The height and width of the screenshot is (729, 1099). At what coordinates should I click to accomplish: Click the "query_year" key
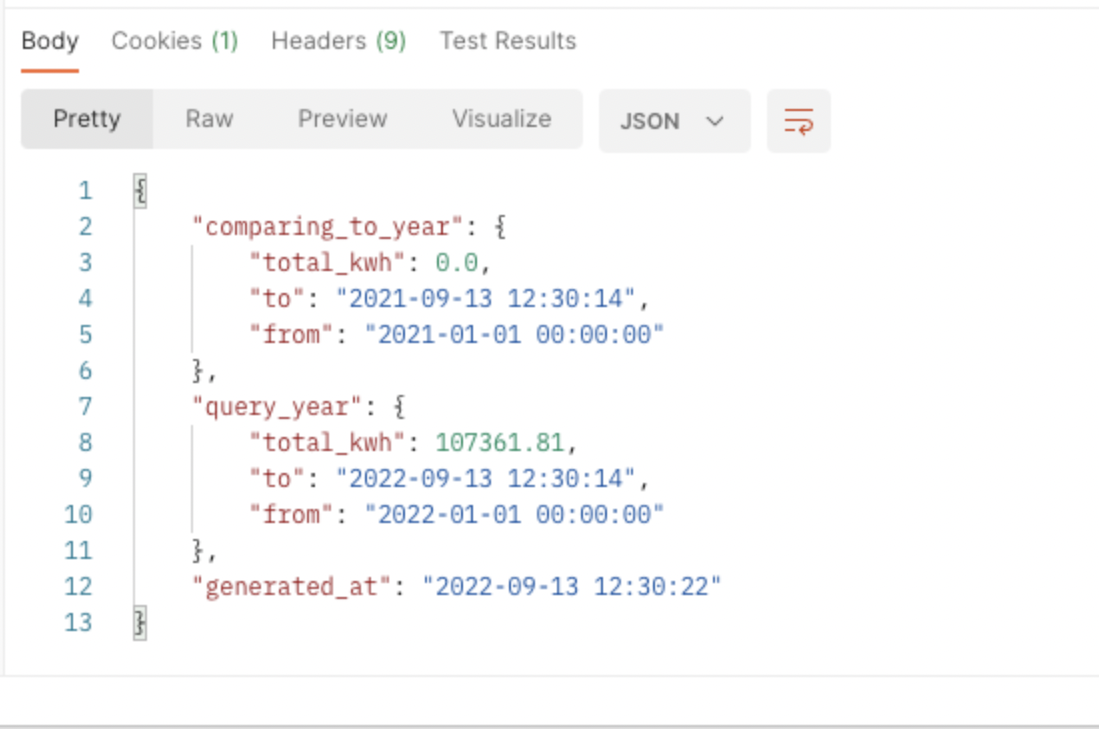pyautogui.click(x=277, y=407)
